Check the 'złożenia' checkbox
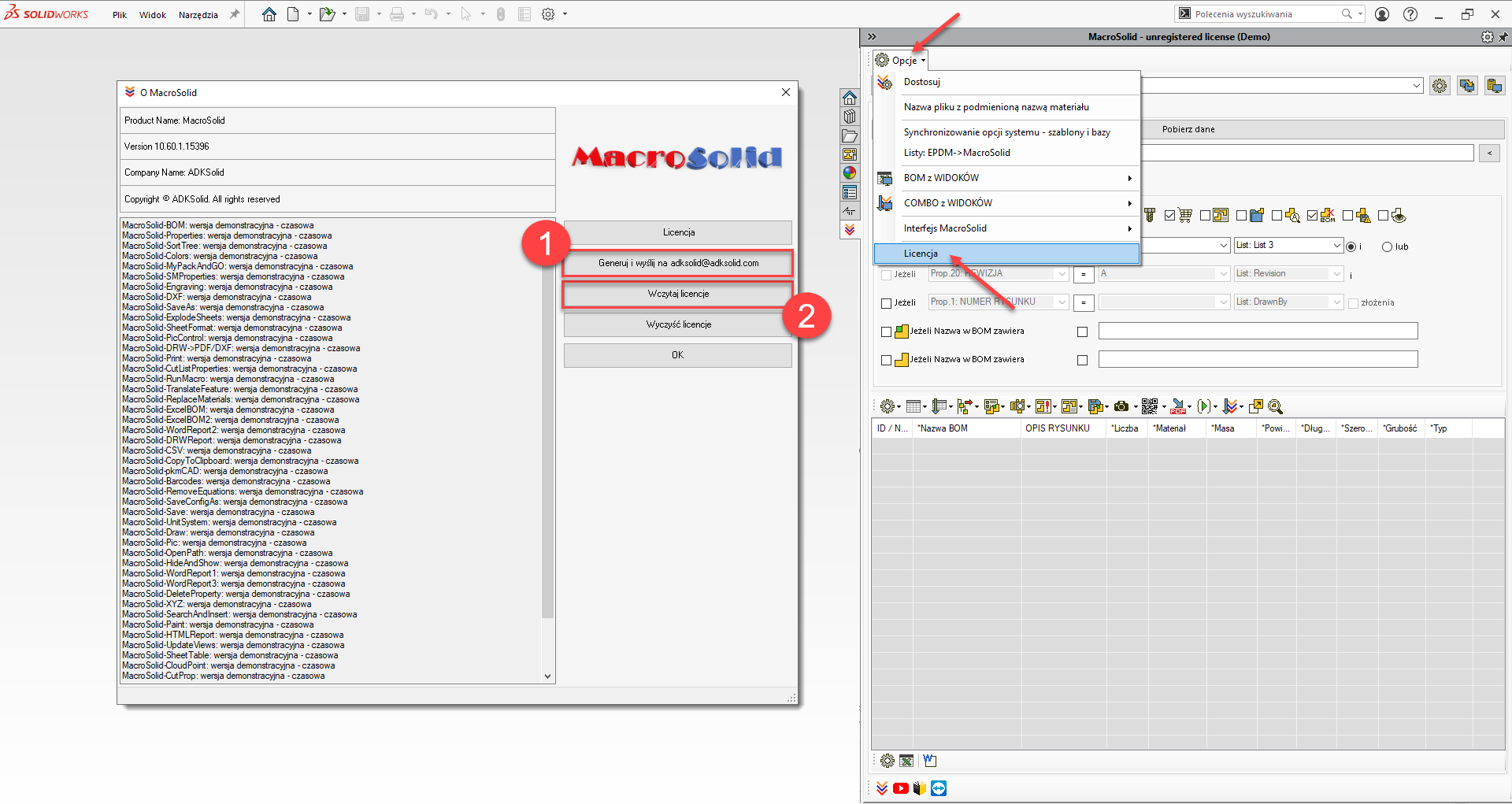This screenshot has height=804, width=1512. 1354,303
